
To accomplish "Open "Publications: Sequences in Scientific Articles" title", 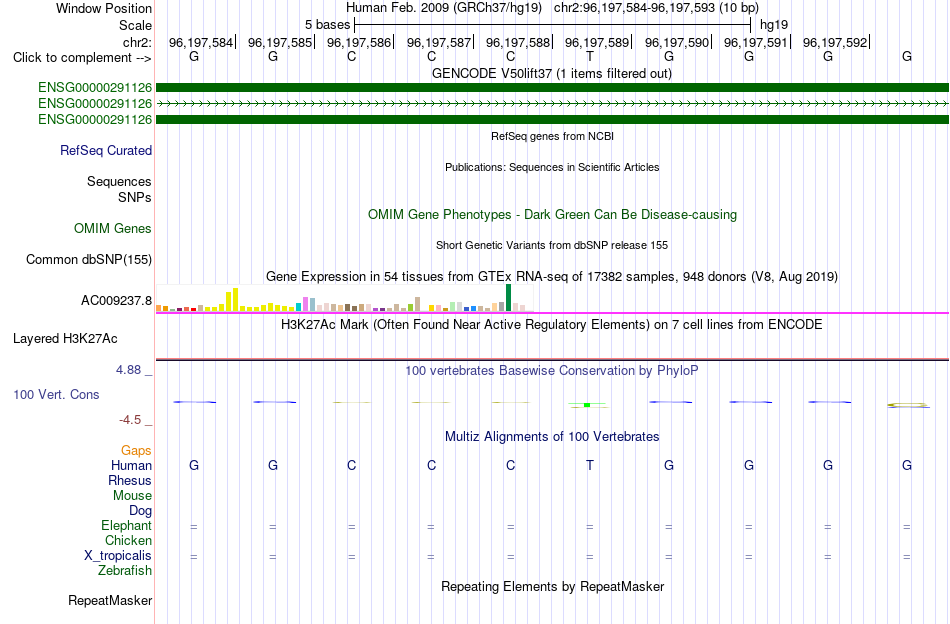I will pos(552,167).
